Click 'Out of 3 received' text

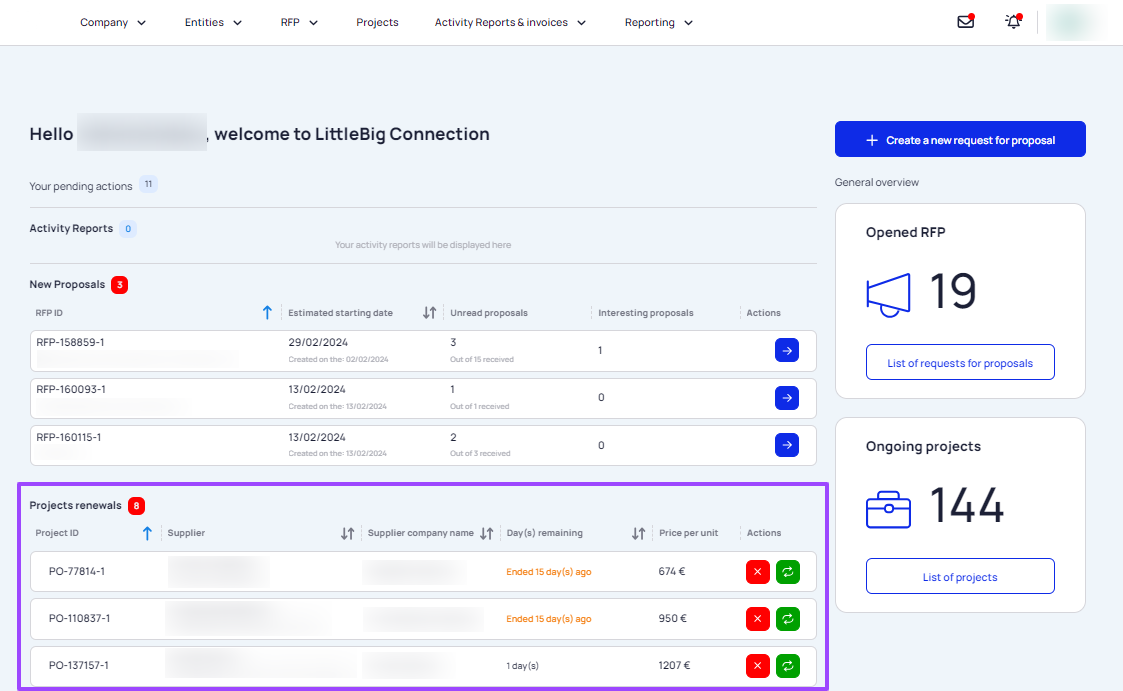481,453
